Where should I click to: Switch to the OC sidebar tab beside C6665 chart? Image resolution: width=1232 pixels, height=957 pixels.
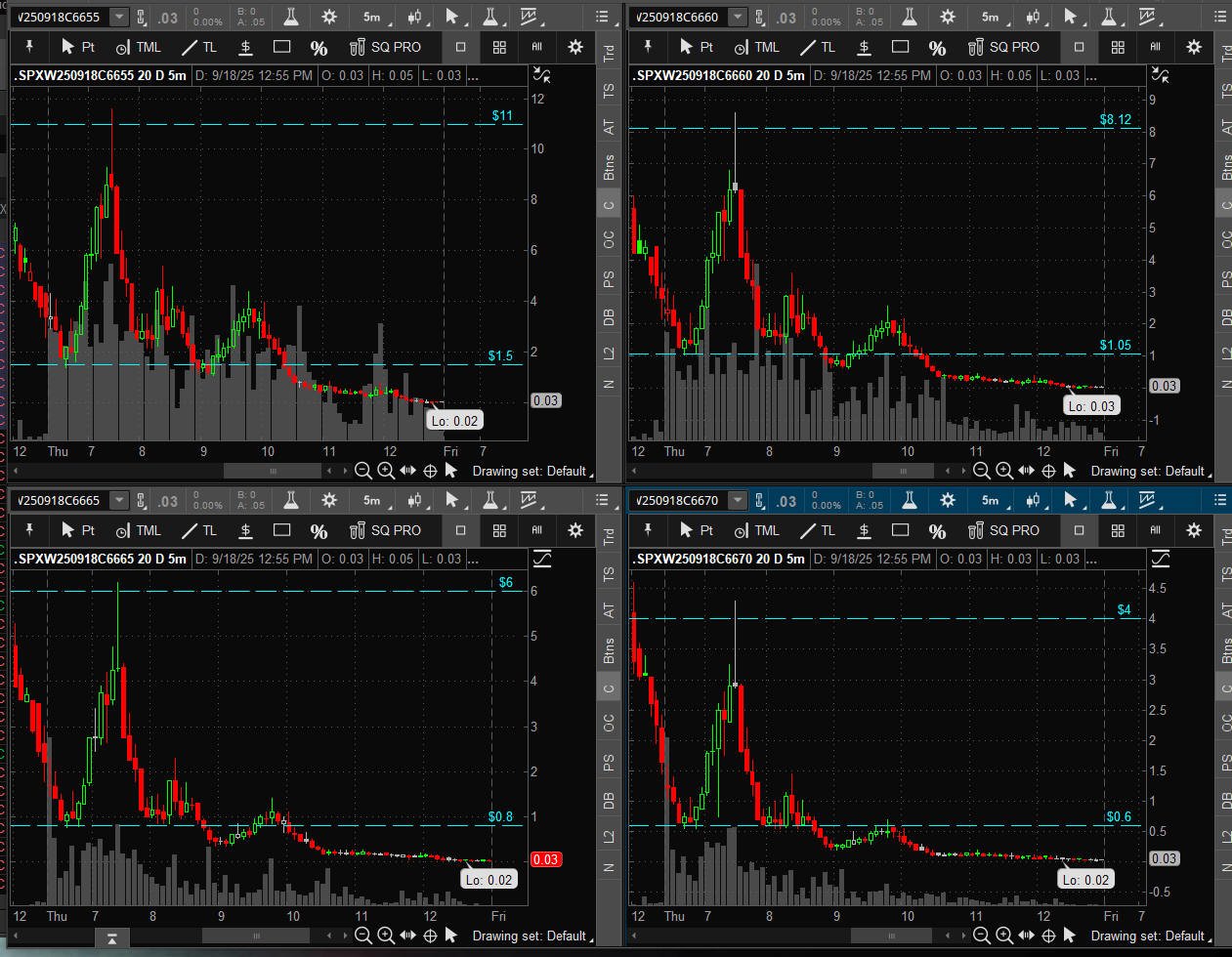(x=609, y=723)
